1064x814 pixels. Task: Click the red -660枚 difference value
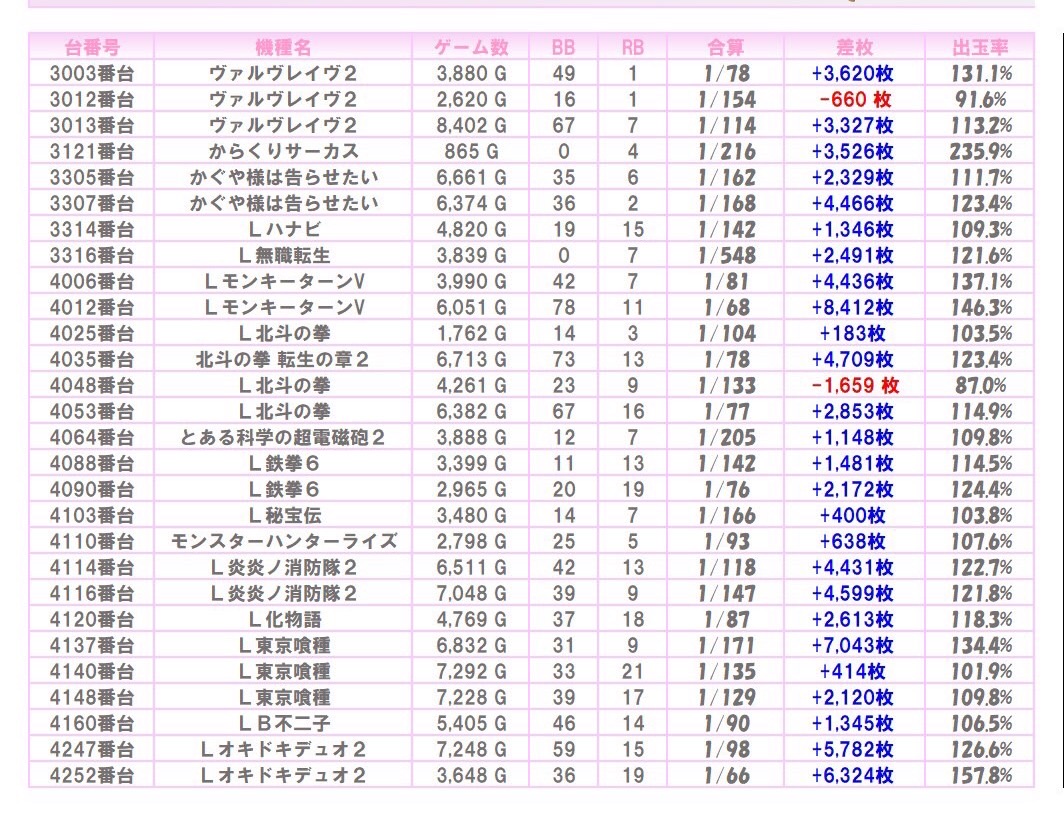(x=854, y=99)
